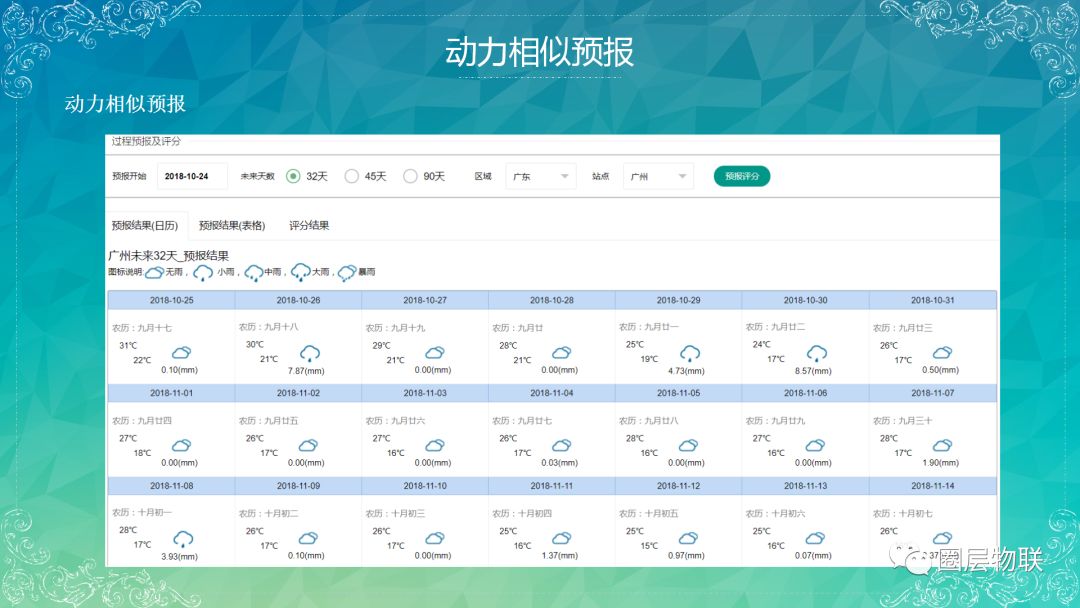
Task: Click the rain icon for 2018-10-30
Action: tap(817, 354)
